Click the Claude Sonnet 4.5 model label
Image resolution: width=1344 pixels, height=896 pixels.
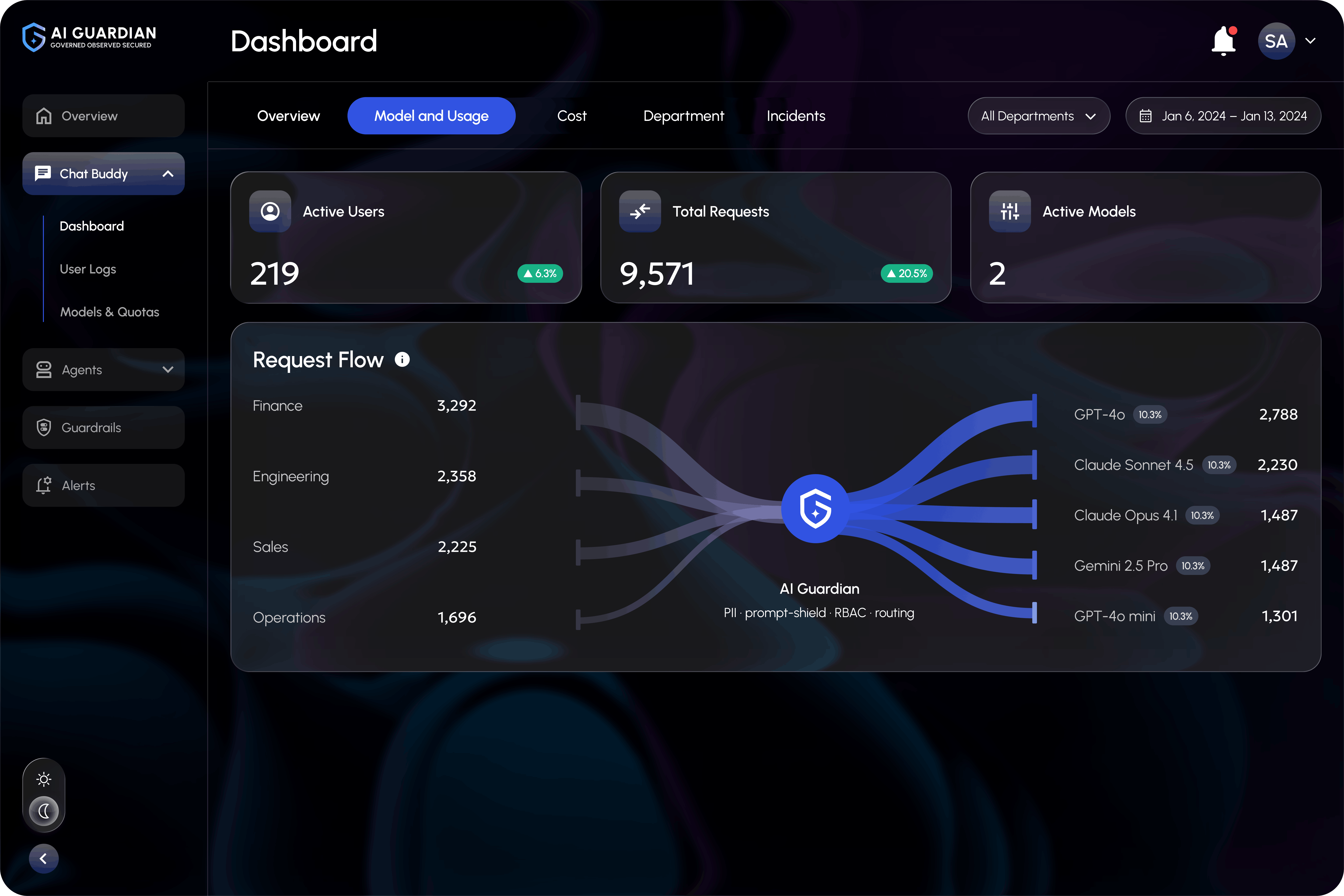pos(1134,465)
